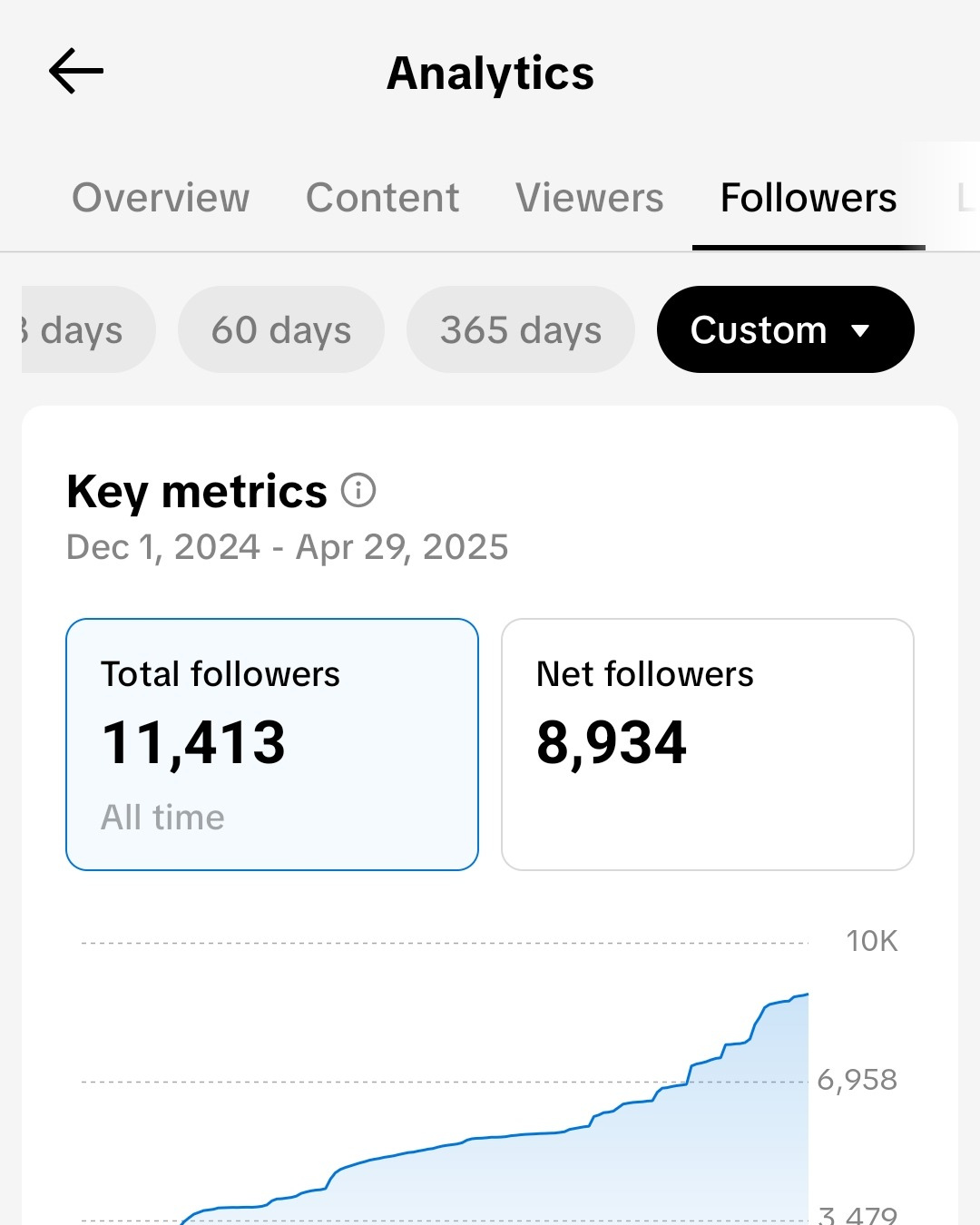980x1225 pixels.
Task: Open the Content tab
Action: coord(382,198)
